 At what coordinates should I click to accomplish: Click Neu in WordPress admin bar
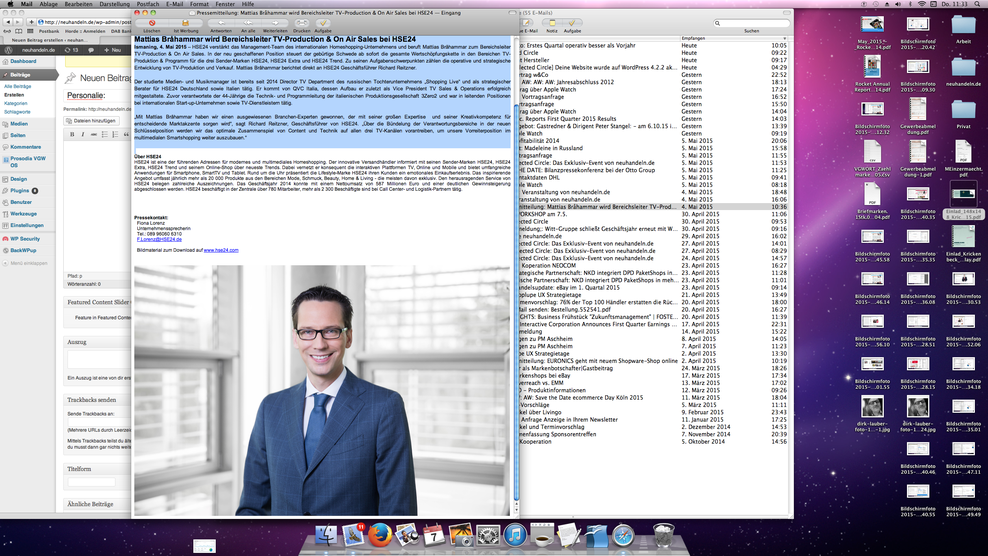(x=113, y=50)
